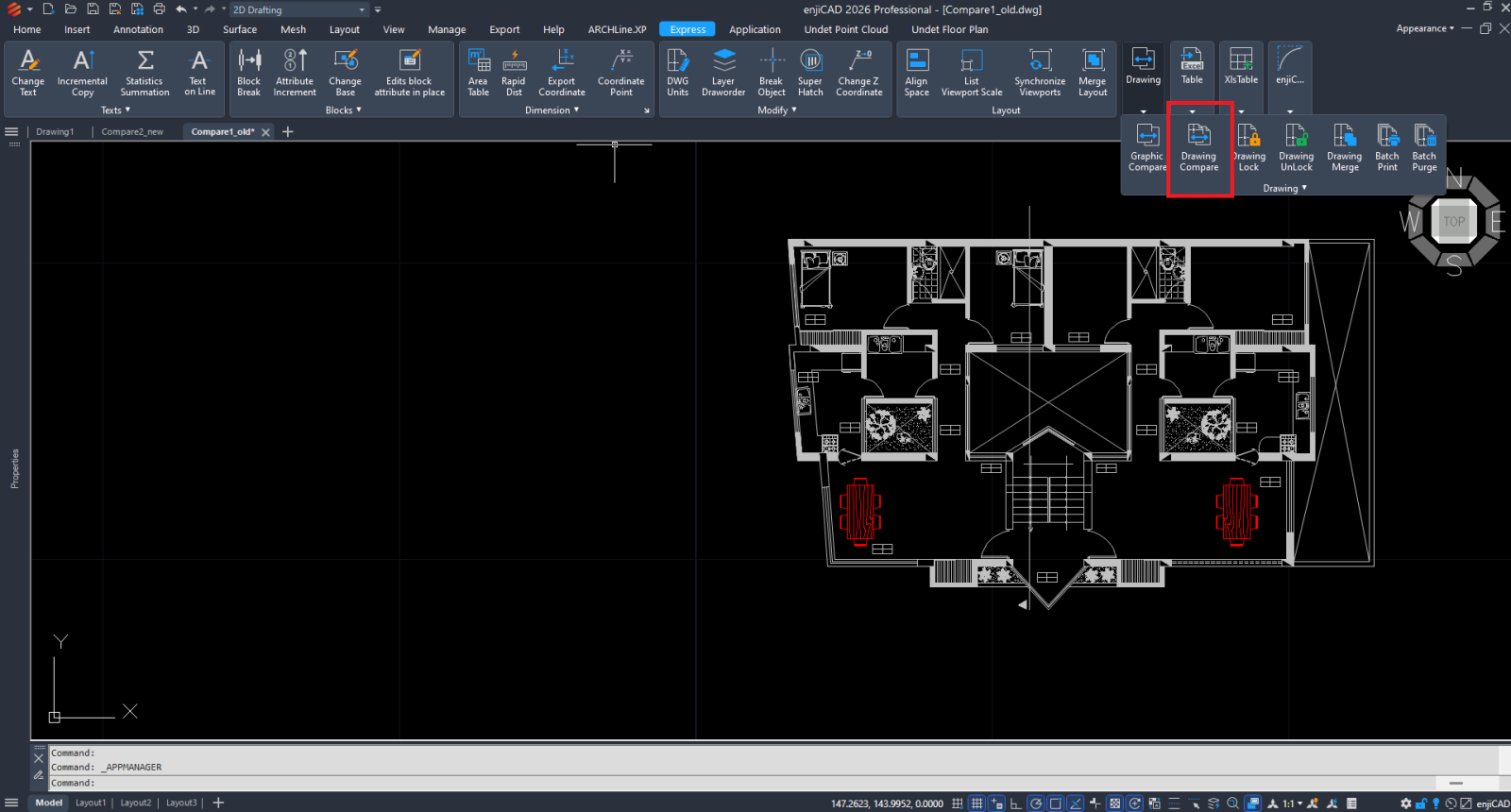Click the Super Hatch icon
Viewport: 1511px width, 812px height.
point(810,73)
